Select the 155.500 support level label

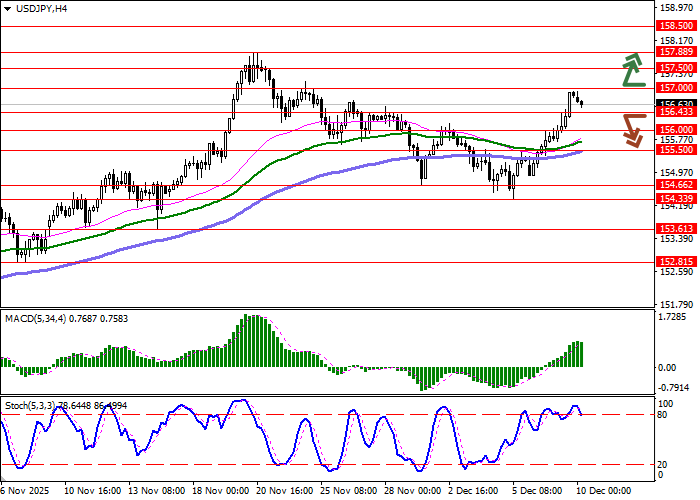click(x=677, y=150)
